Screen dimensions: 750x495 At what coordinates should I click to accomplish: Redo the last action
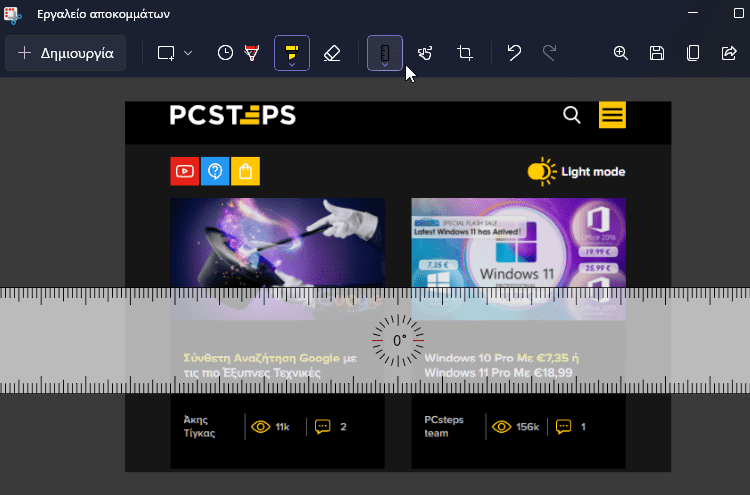click(x=549, y=53)
